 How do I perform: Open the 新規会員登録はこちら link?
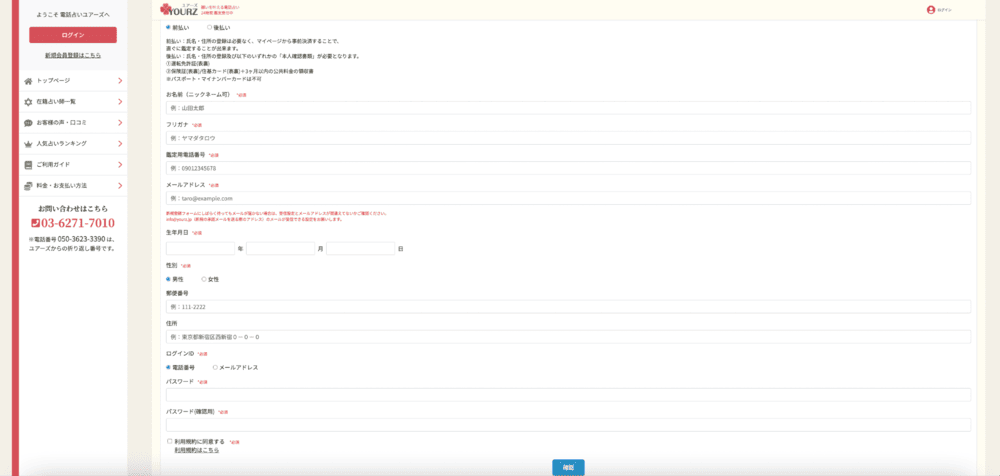(x=73, y=56)
